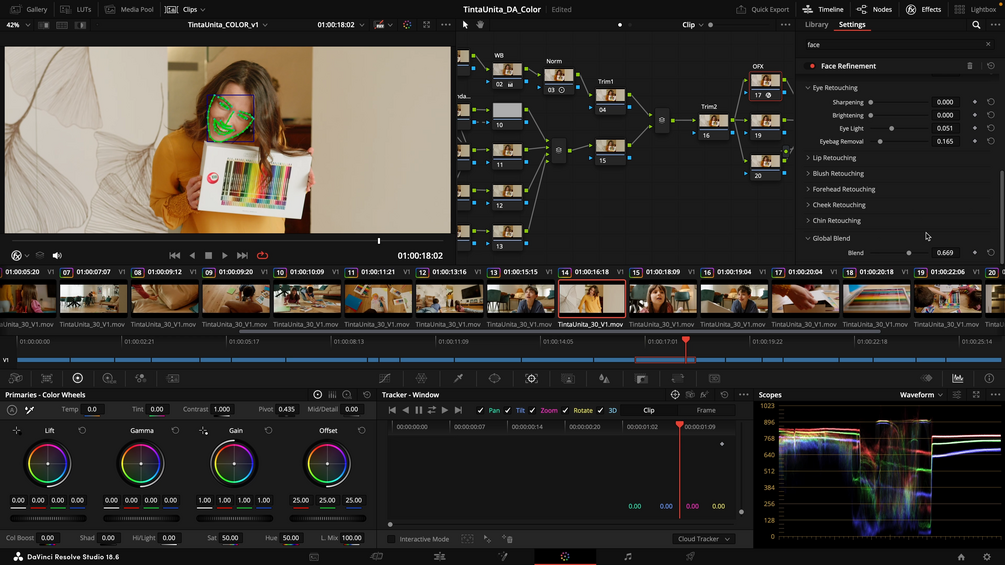Toggle Tilt tracking checkbox
Image resolution: width=1005 pixels, height=565 pixels.
[x=508, y=411]
